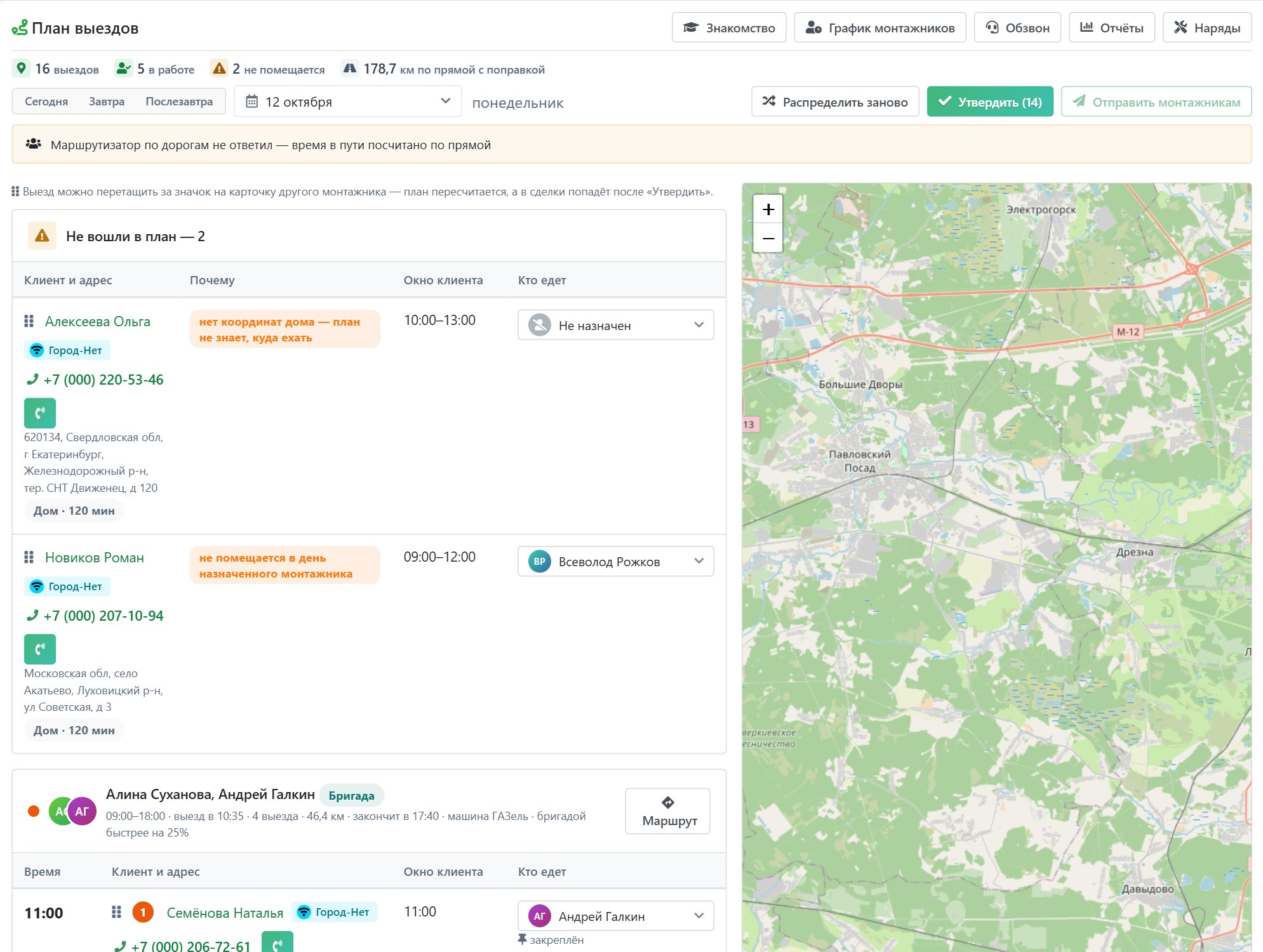Click Распределить заново button
The width and height of the screenshot is (1263, 952).
pyautogui.click(x=835, y=102)
